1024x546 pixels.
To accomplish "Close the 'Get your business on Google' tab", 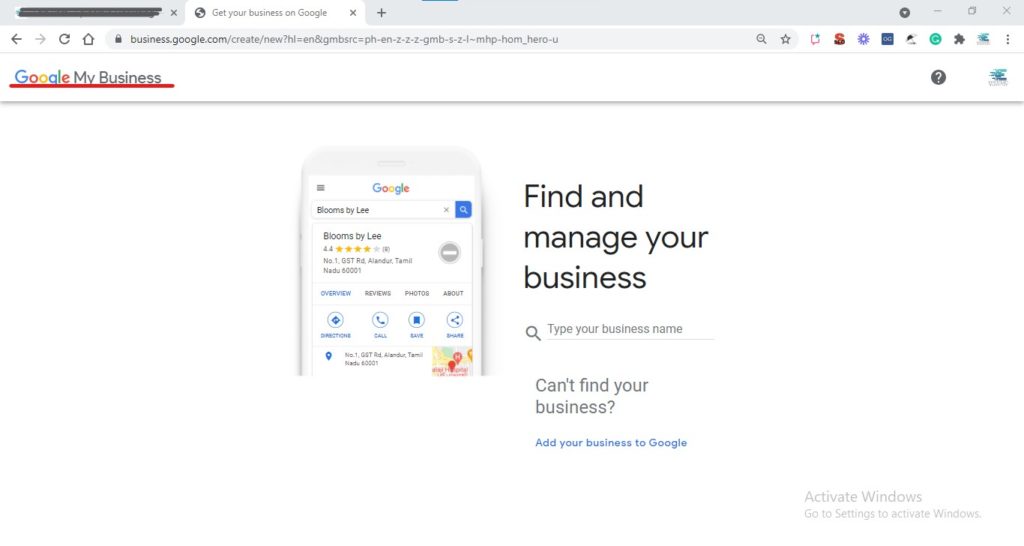I will [353, 12].
